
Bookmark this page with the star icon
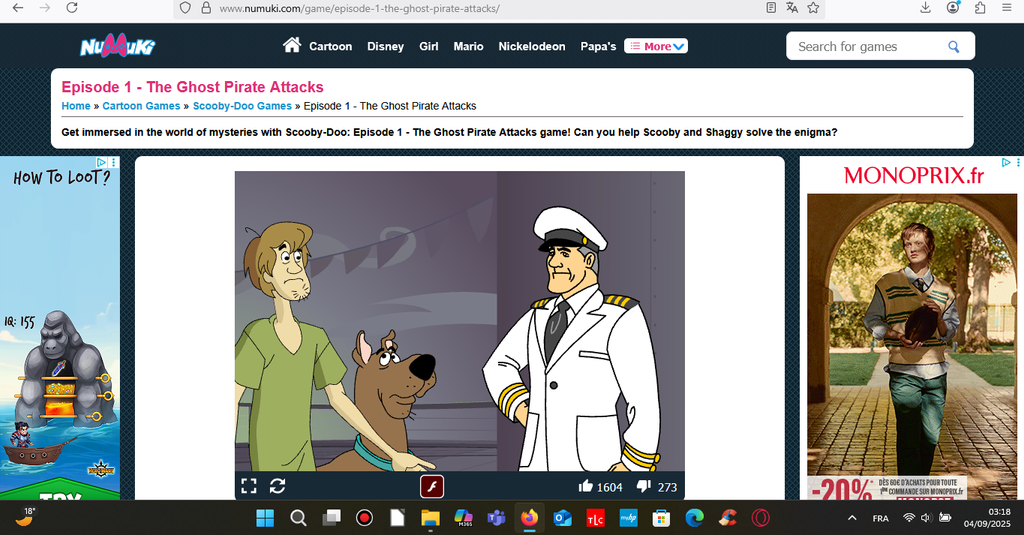pyautogui.click(x=813, y=8)
